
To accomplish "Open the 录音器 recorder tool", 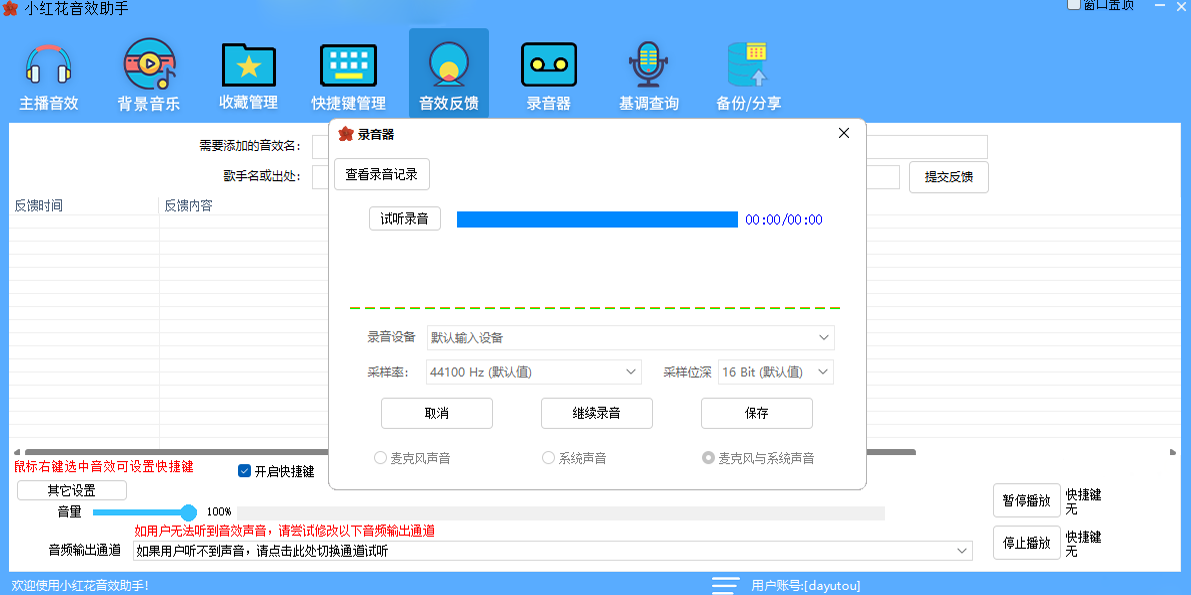I will pos(548,72).
